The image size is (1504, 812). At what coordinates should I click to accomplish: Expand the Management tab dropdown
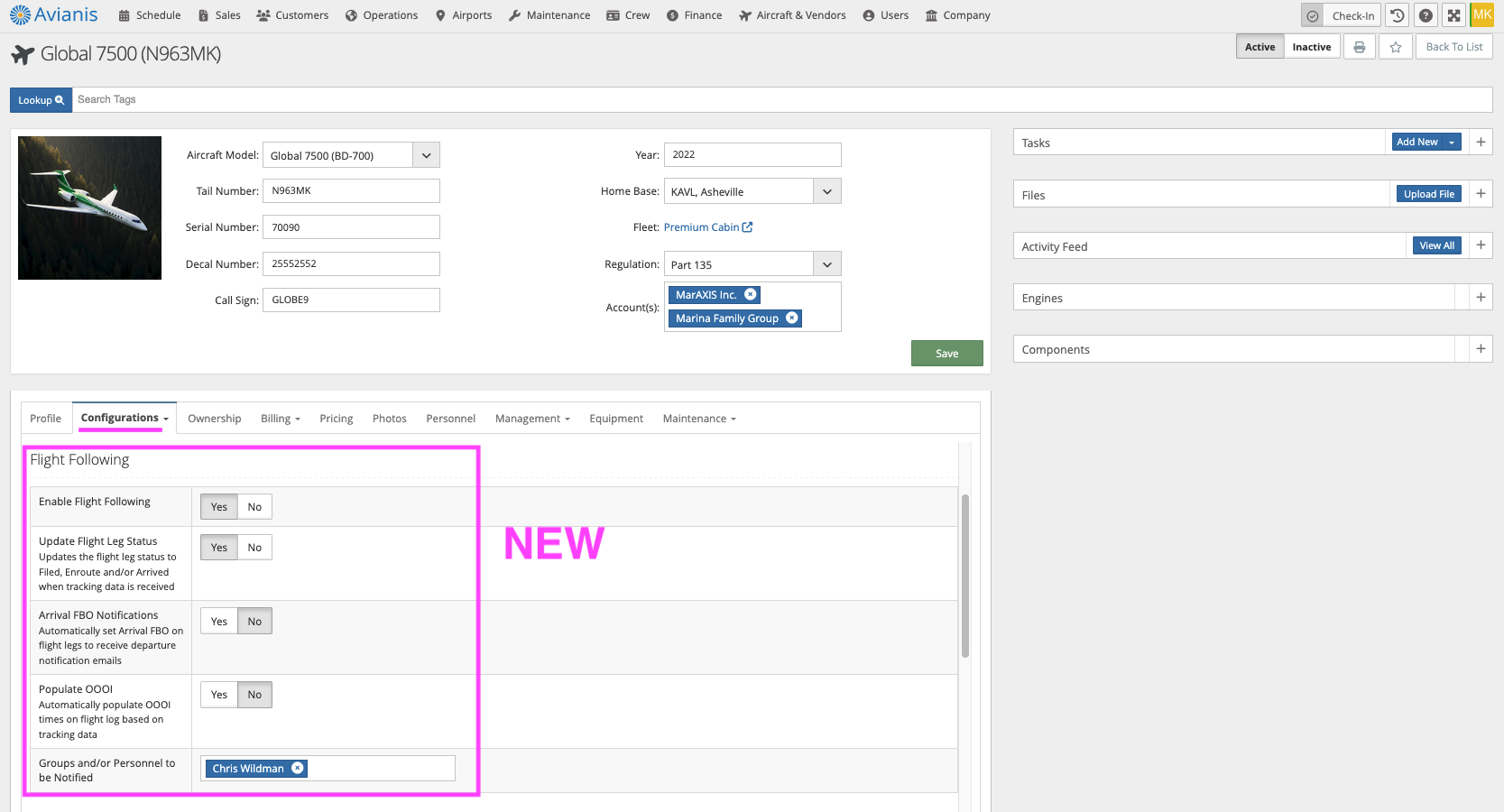coord(567,420)
